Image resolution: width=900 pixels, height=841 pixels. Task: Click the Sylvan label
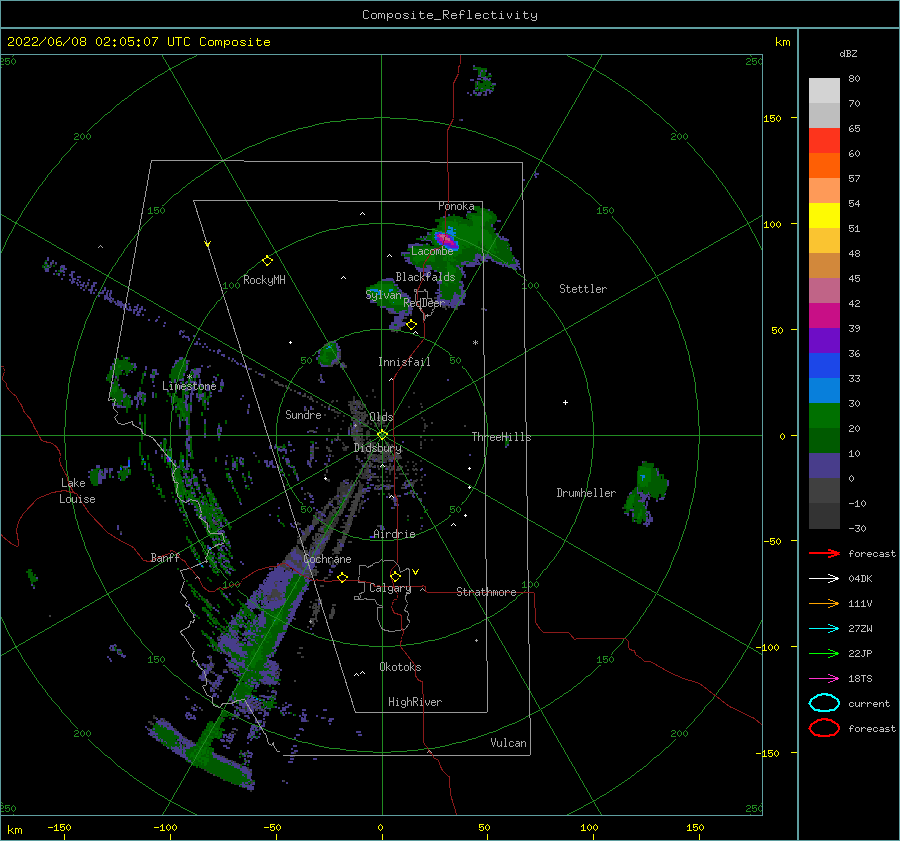coord(383,295)
